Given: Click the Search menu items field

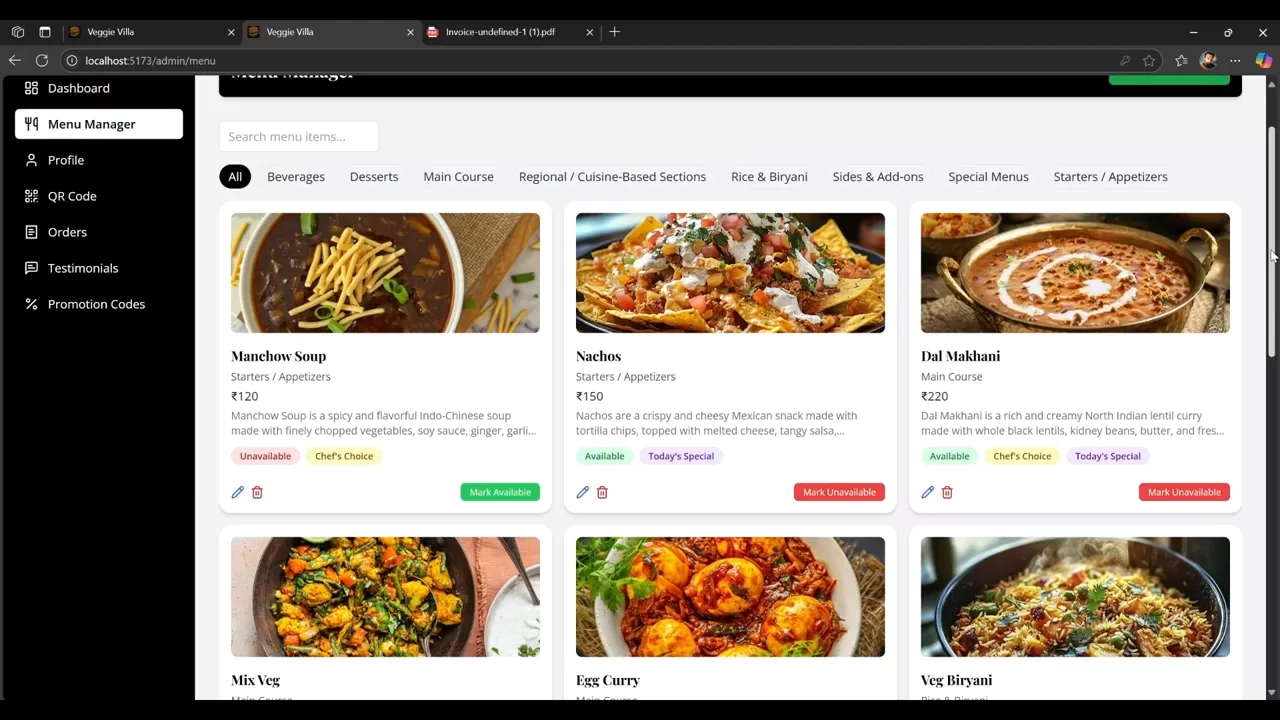Looking at the screenshot, I should tap(298, 137).
